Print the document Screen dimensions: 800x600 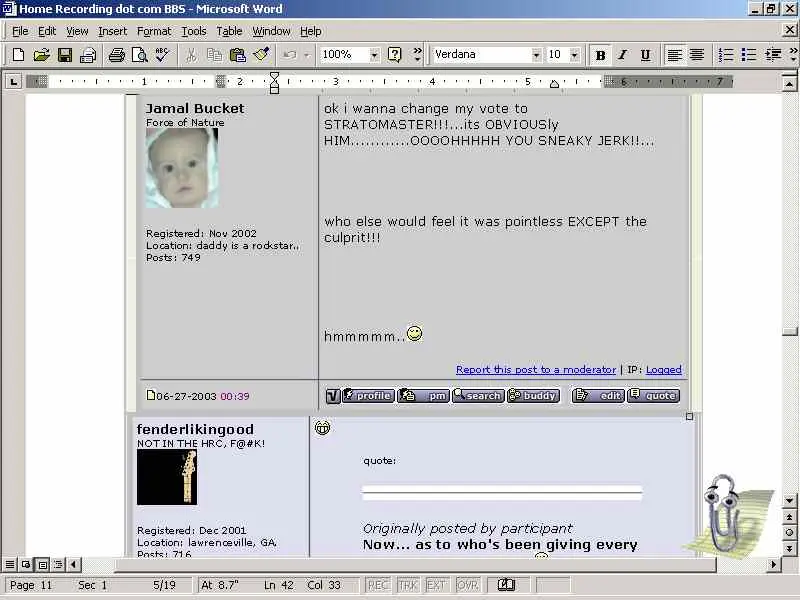(116, 55)
